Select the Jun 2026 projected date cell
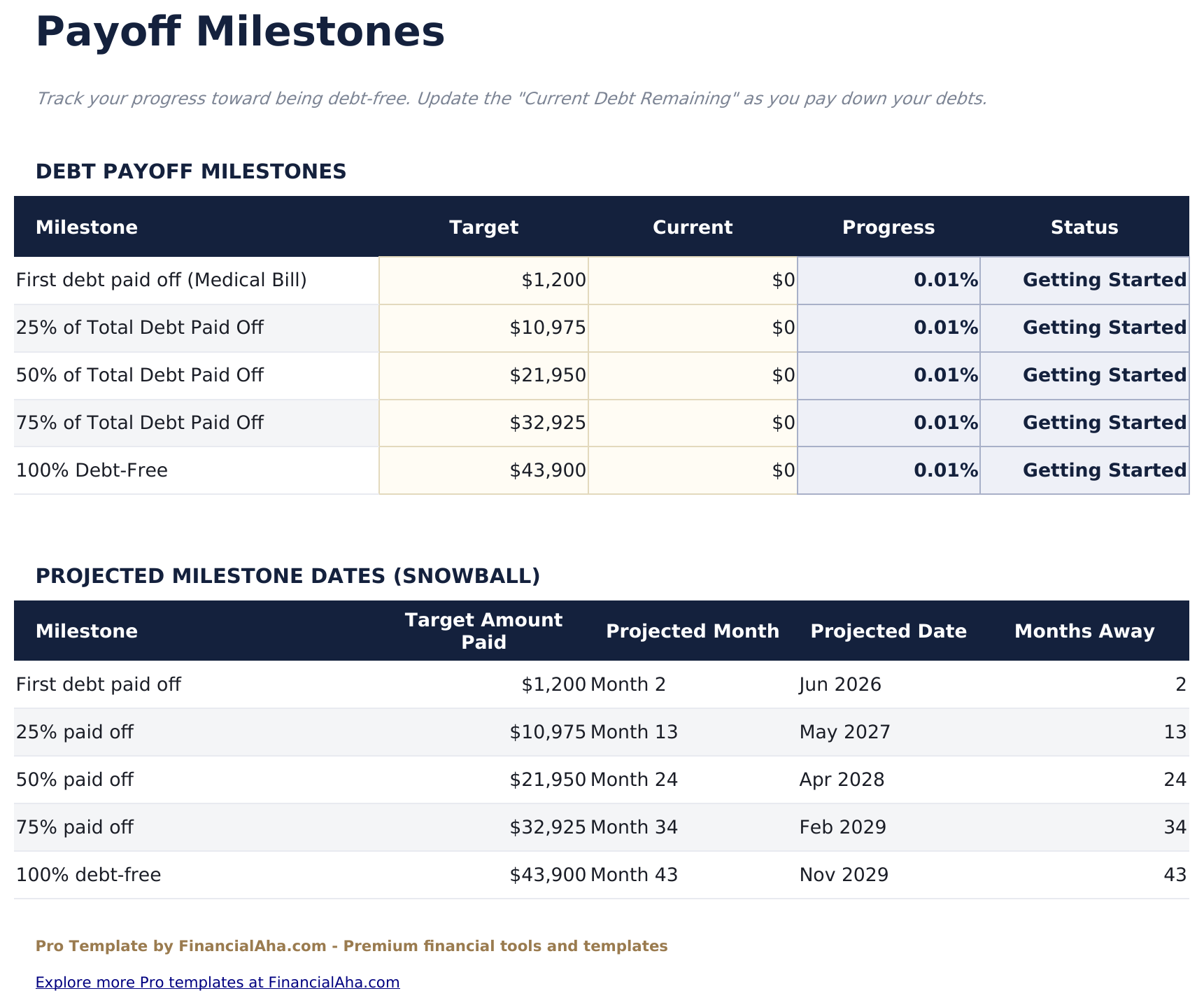The height and width of the screenshot is (1005, 1204). point(840,684)
